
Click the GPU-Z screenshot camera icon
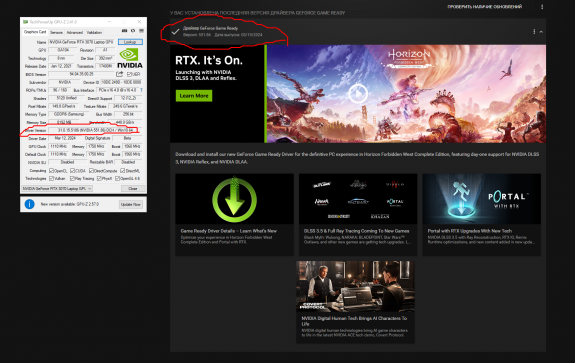click(125, 31)
